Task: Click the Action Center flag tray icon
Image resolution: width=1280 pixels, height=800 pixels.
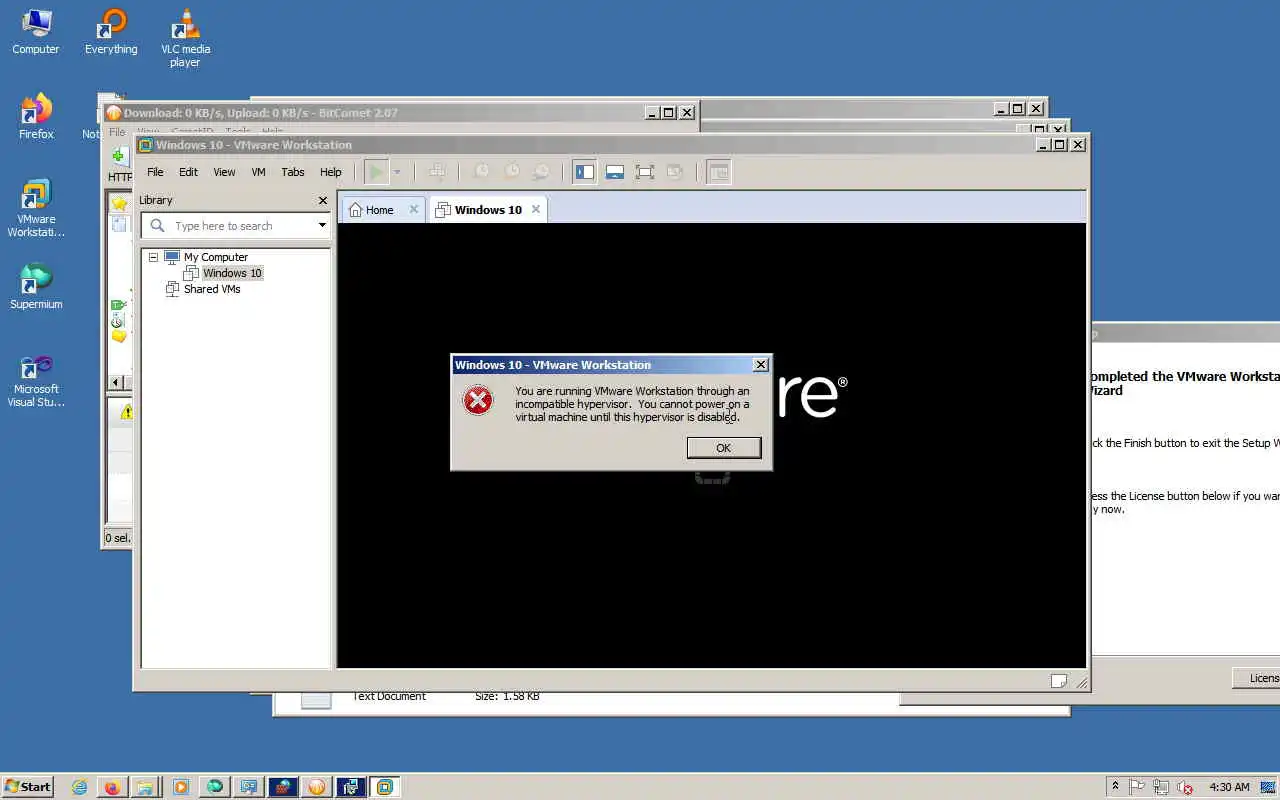Action: 1137,787
